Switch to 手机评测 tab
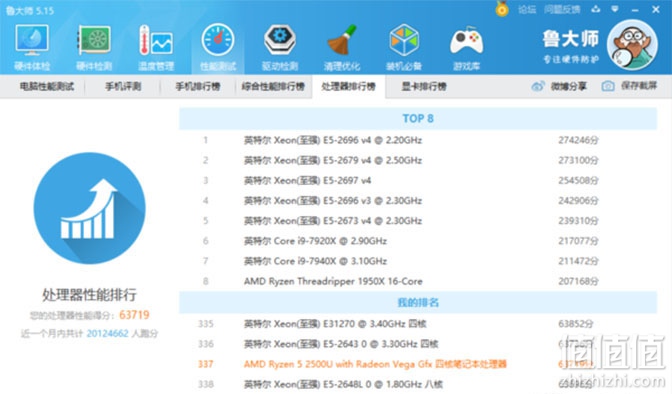The image size is (672, 394). [123, 87]
